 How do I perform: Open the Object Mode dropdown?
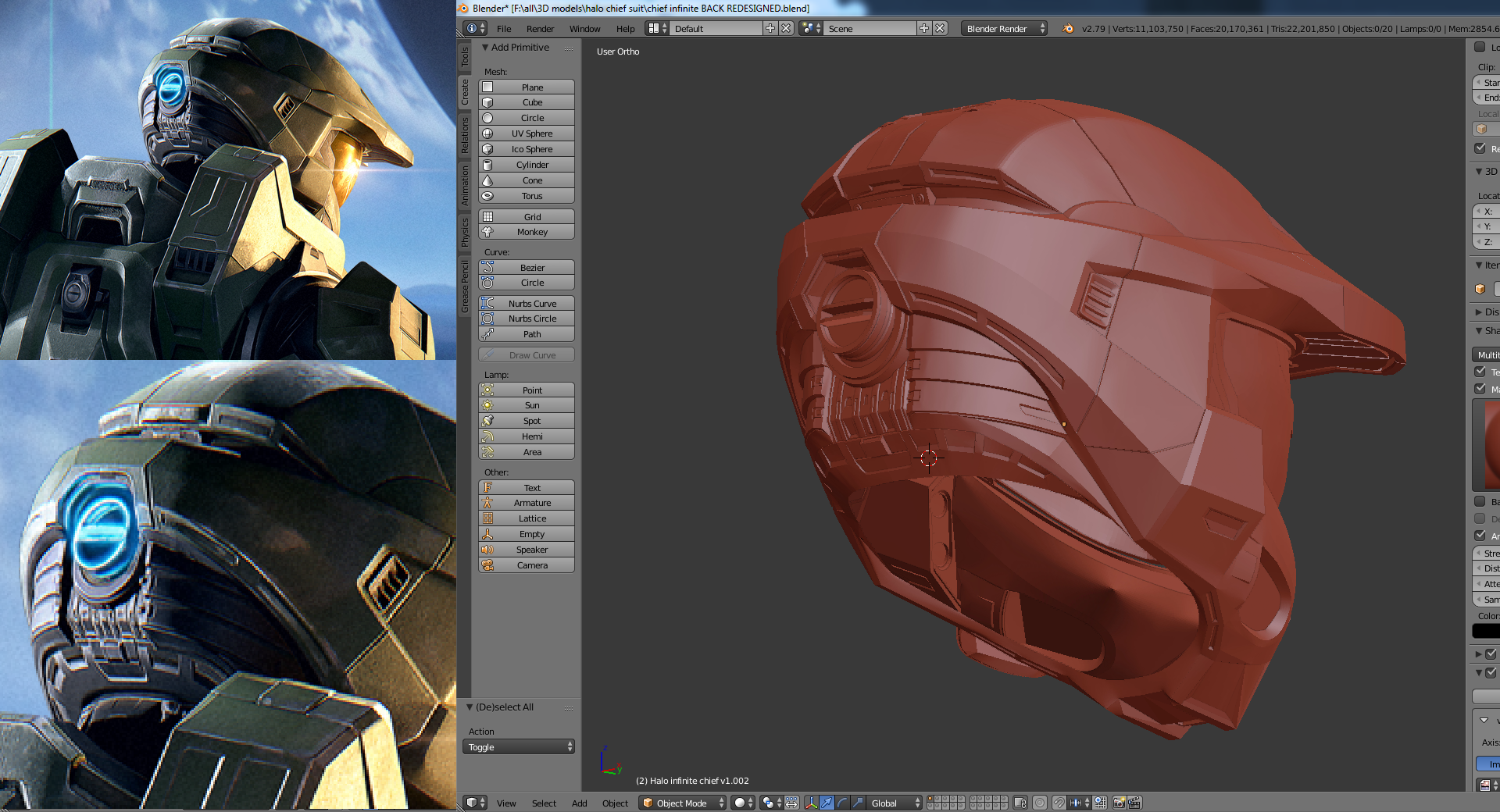682,803
